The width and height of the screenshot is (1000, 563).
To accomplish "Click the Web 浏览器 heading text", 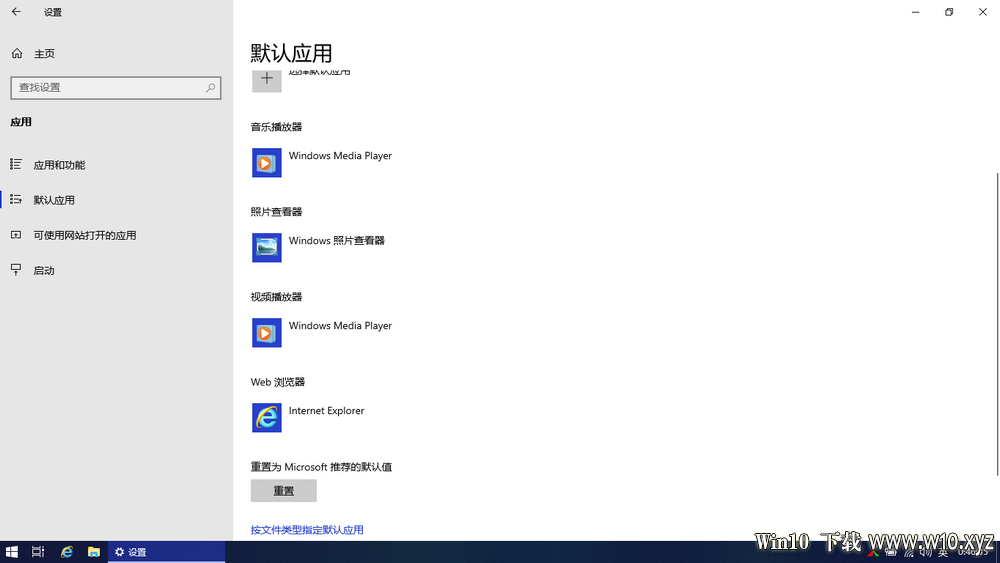I will (x=277, y=382).
